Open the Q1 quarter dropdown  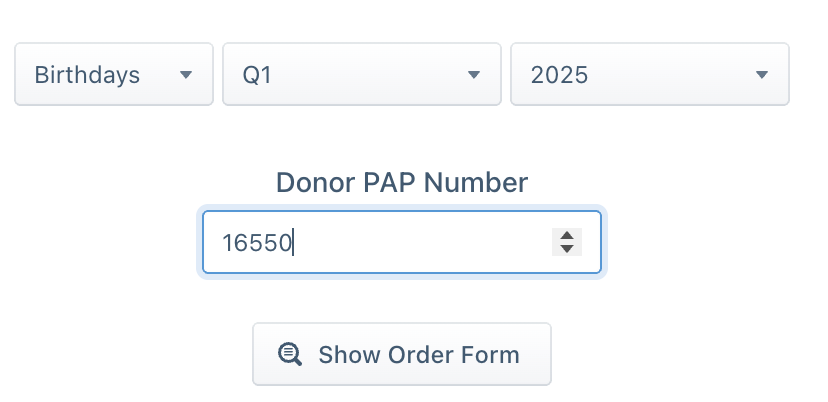coord(362,74)
